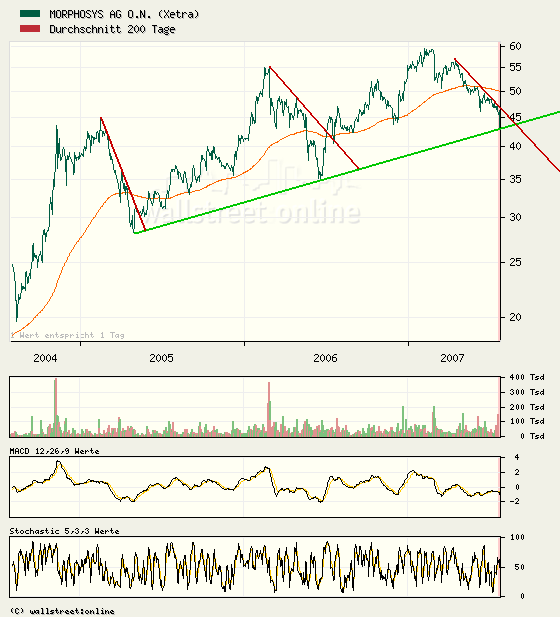Click the 2007 year label on the axis
Image resolution: width=560 pixels, height=617 pixels.
point(452,358)
